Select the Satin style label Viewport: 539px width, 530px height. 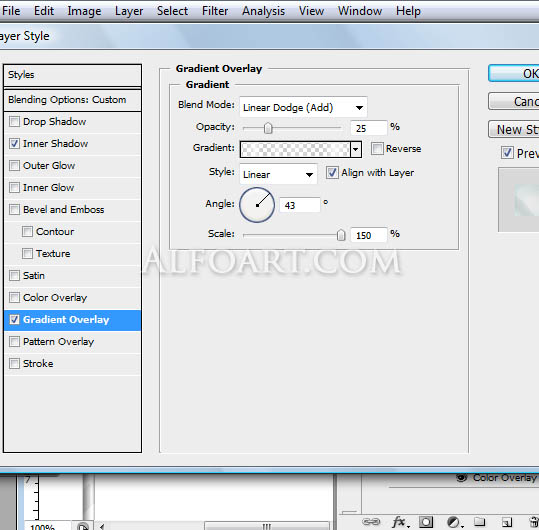pos(34,275)
